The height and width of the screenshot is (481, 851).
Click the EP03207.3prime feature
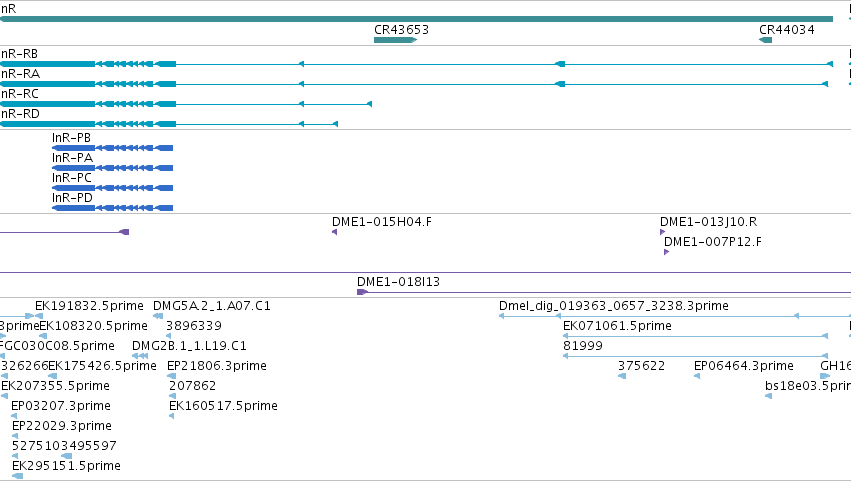click(14, 416)
